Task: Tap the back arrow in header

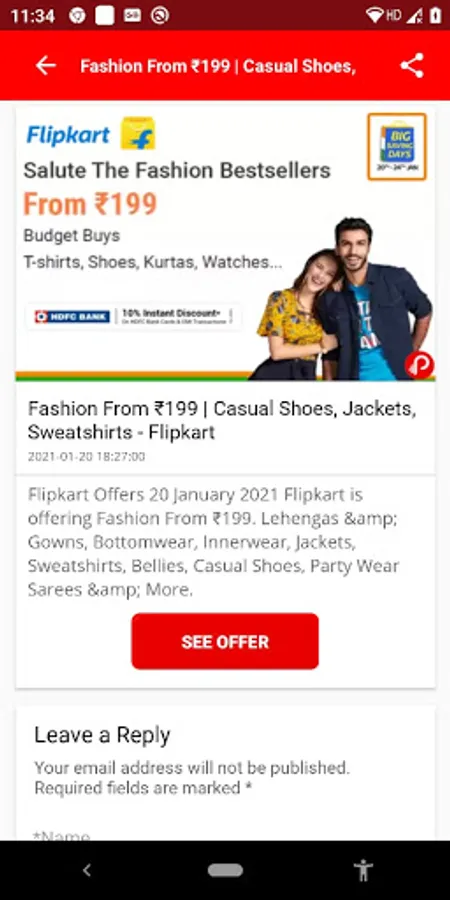Action: point(46,65)
